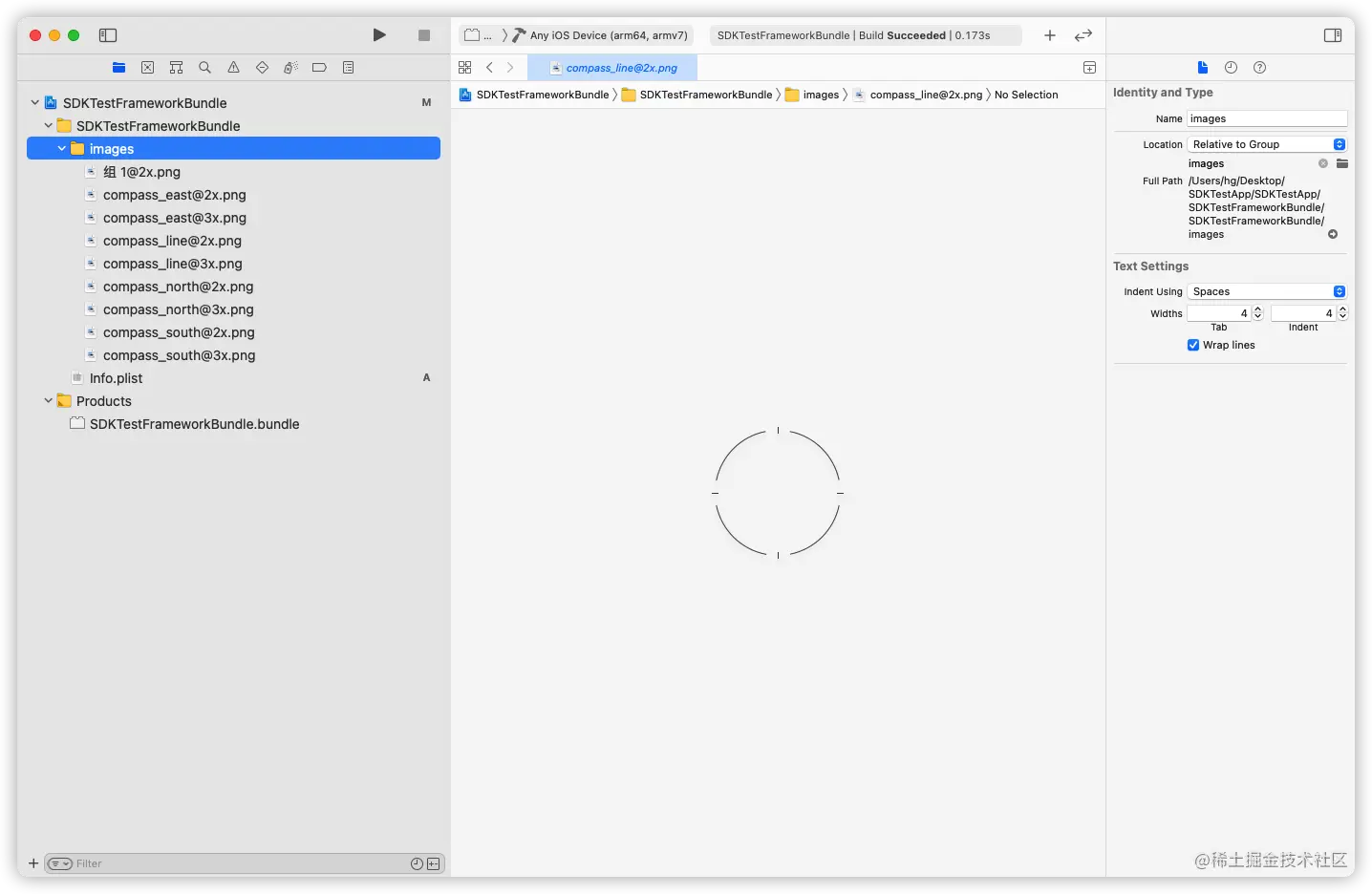This screenshot has width=1372, height=894.
Task: Adjust the Tab width stepper
Action: (1257, 313)
